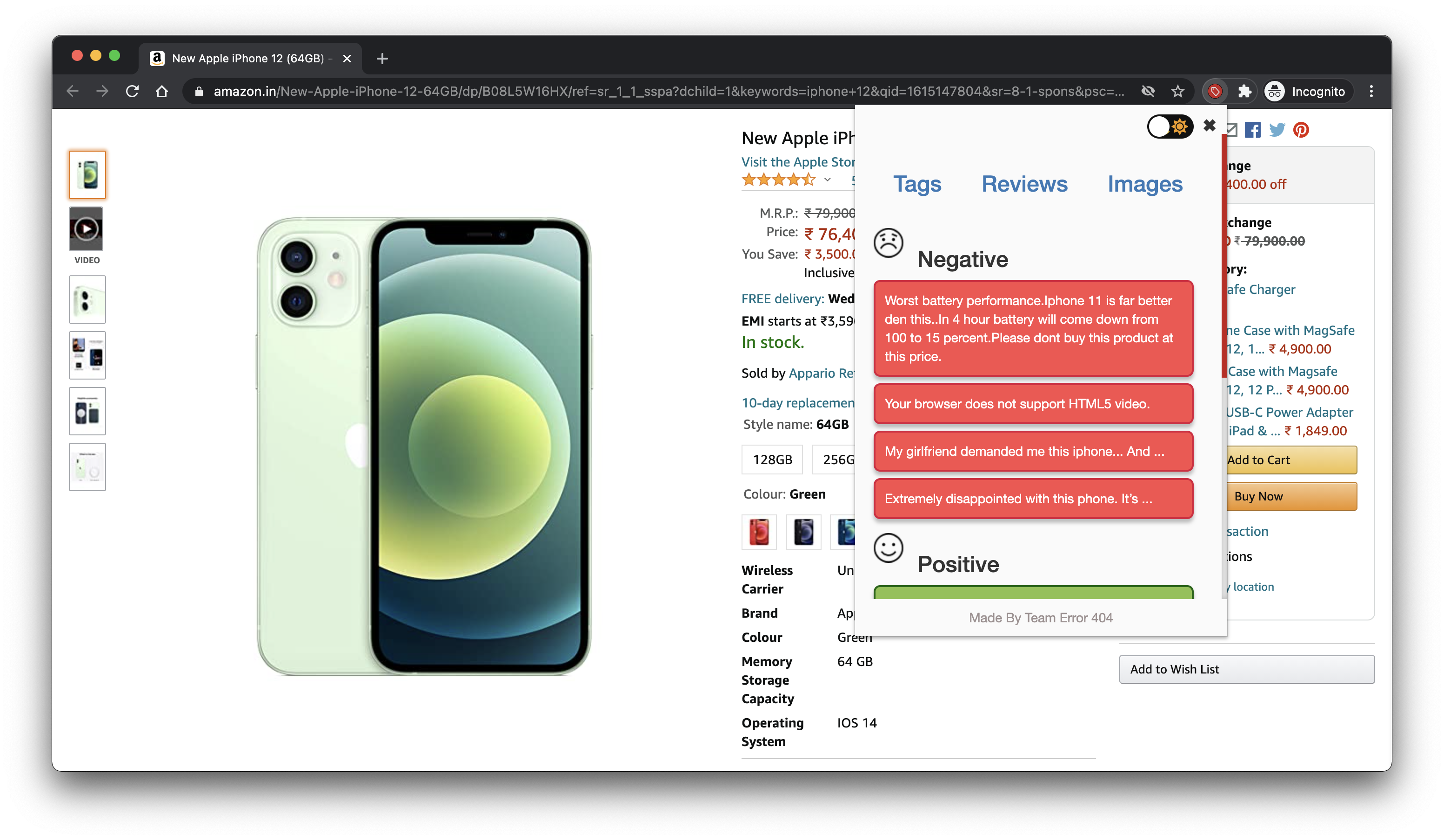Click the red tag extension icon
This screenshot has height=840, width=1444.
point(1215,91)
